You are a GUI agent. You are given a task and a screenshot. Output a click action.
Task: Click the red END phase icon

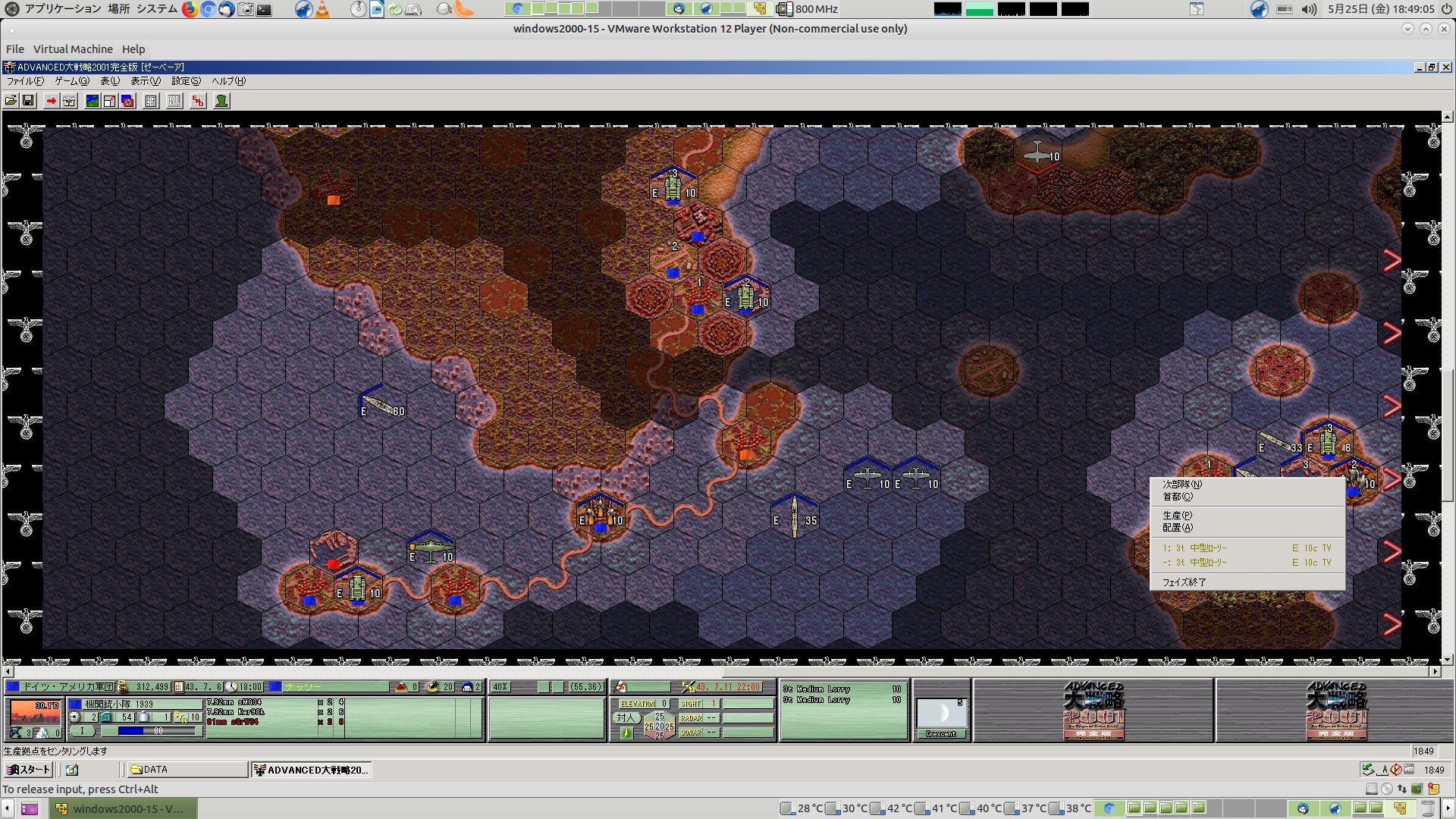click(198, 101)
